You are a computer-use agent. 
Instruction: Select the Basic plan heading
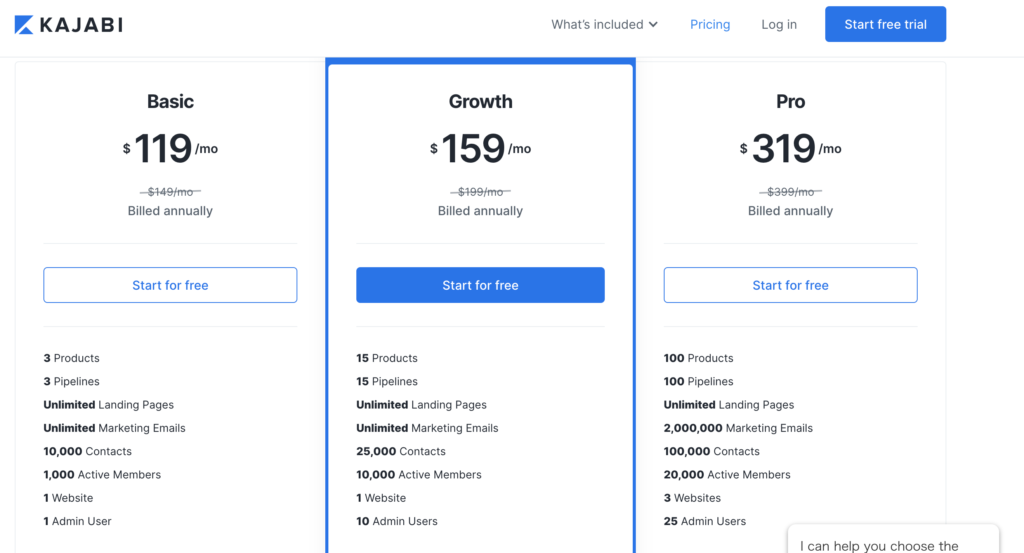pyautogui.click(x=170, y=101)
